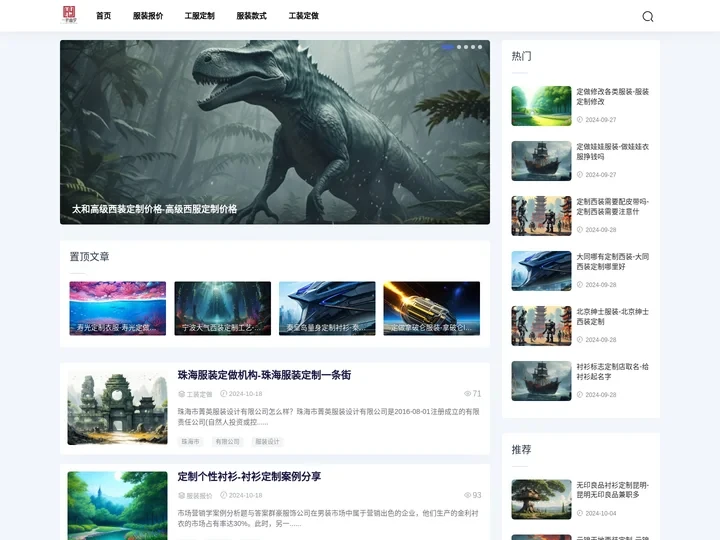The image size is (720, 540).
Task: Click the clock icon under 定做修改各类服装
Action: point(579,120)
